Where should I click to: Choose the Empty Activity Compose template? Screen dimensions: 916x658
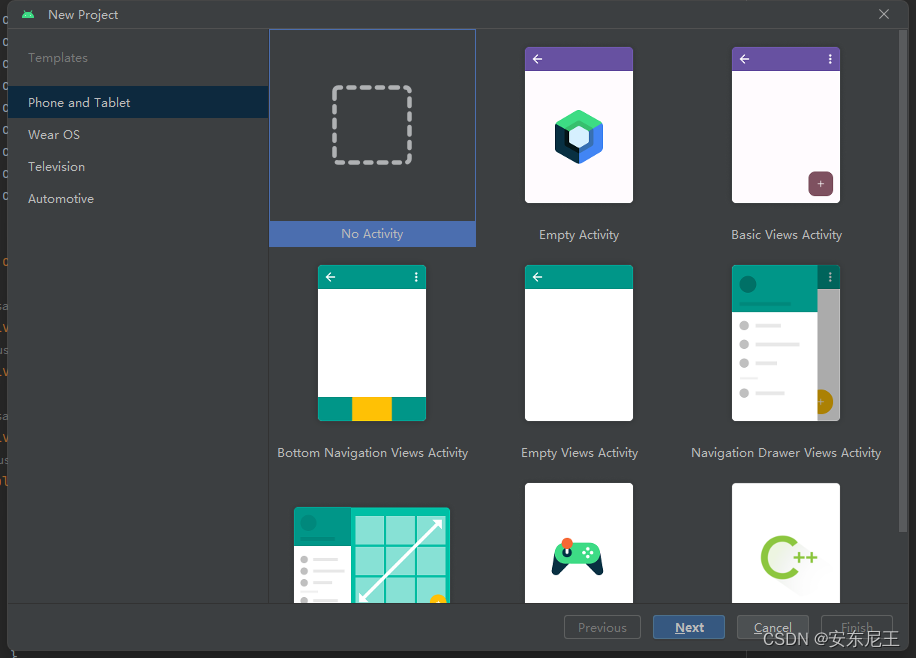[x=578, y=125]
